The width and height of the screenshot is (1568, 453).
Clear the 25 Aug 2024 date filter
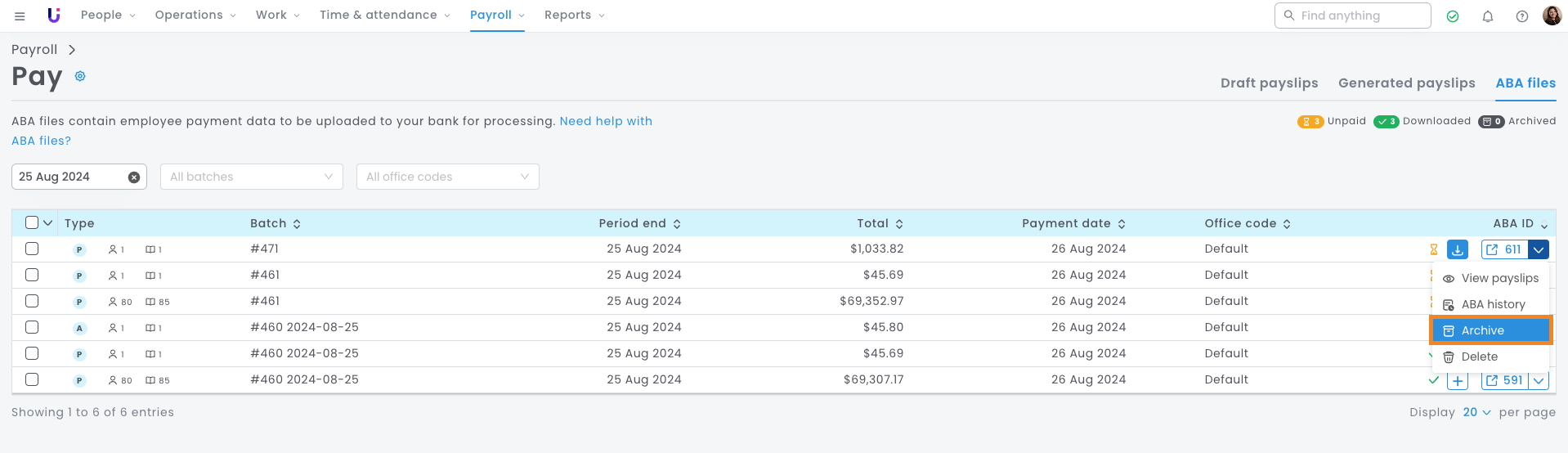[x=134, y=177]
